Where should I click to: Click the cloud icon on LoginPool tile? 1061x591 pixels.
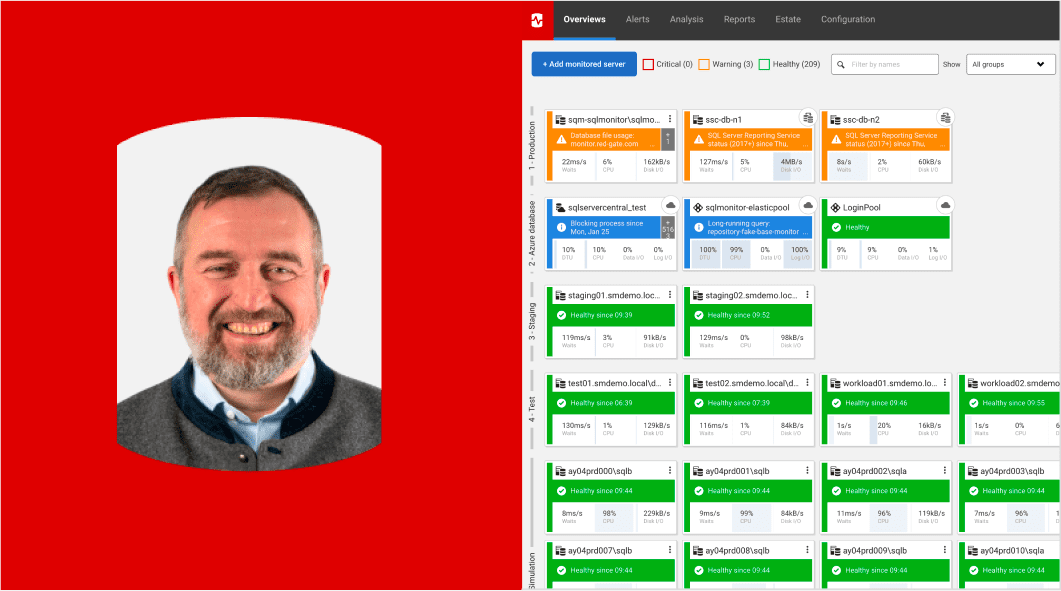tap(944, 206)
